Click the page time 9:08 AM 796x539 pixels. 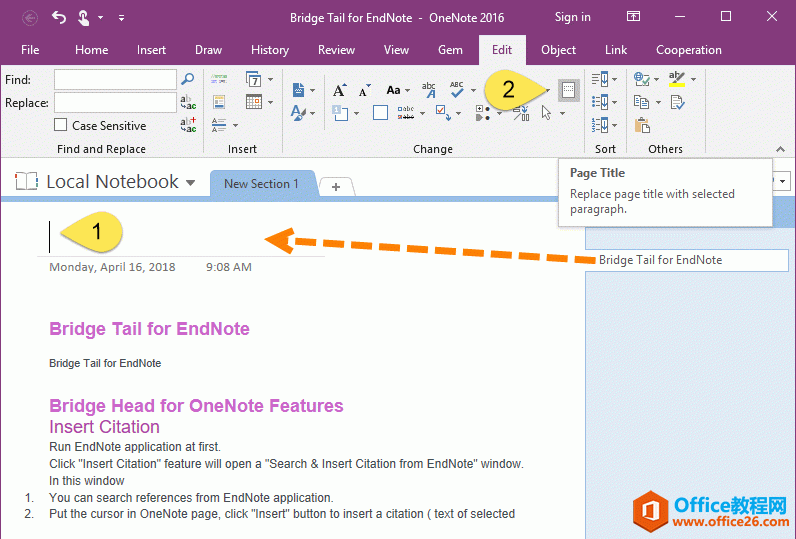click(x=228, y=267)
